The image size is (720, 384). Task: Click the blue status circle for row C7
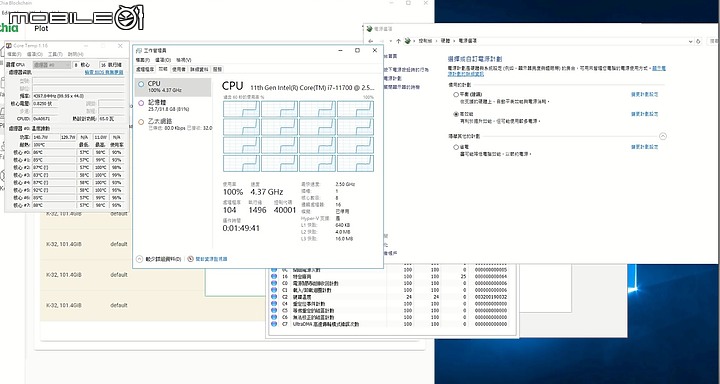coord(274,324)
